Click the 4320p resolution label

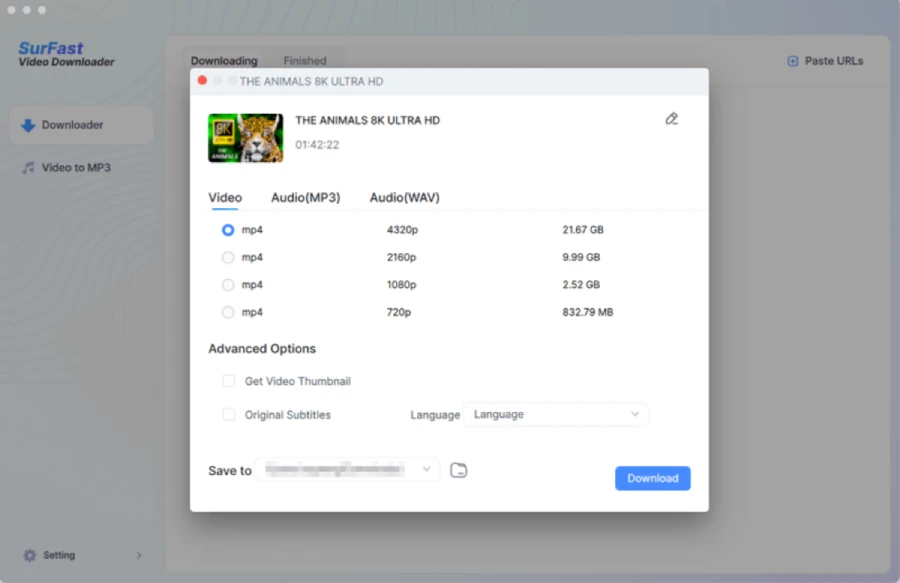coord(402,230)
